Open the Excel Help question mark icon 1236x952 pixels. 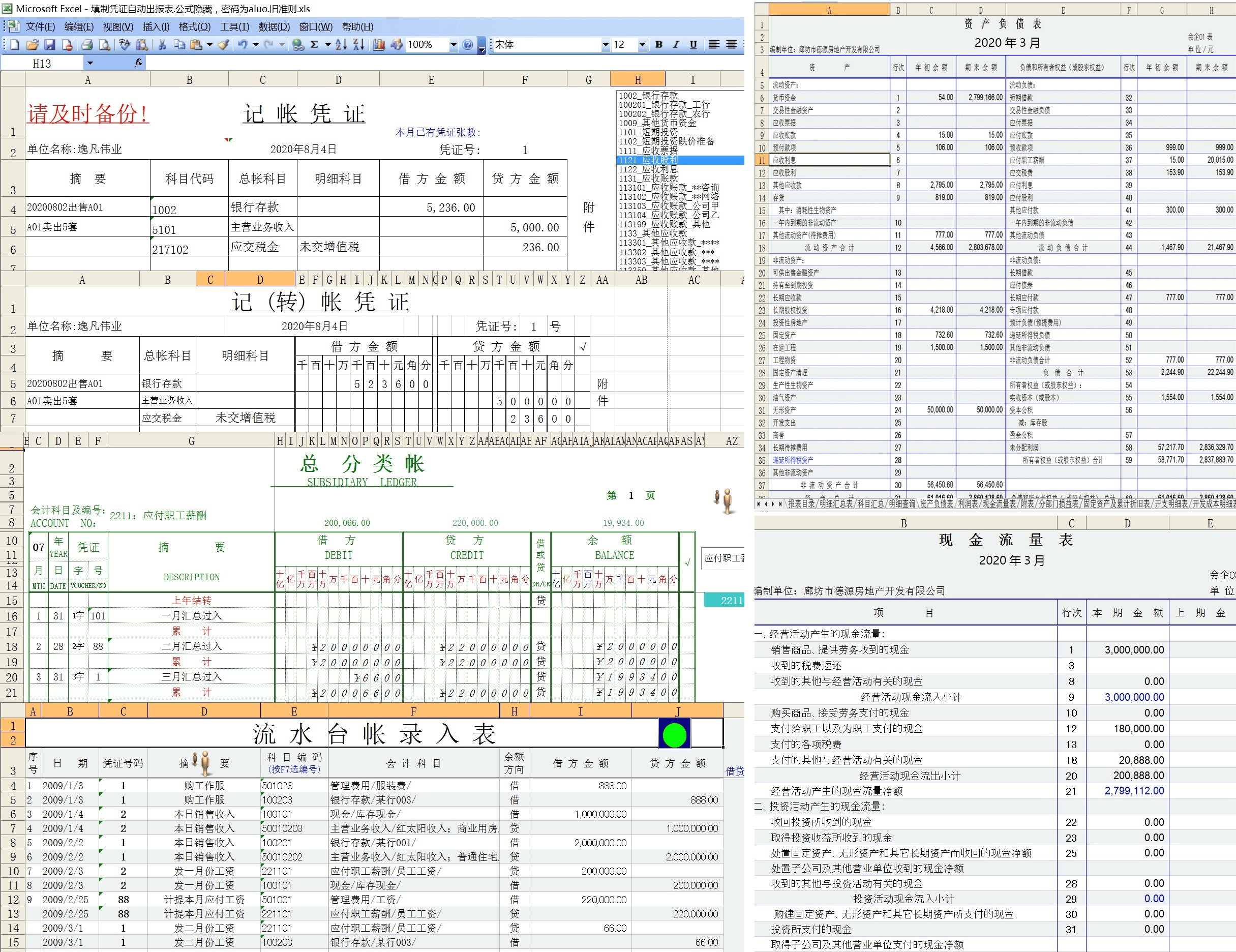pos(467,45)
